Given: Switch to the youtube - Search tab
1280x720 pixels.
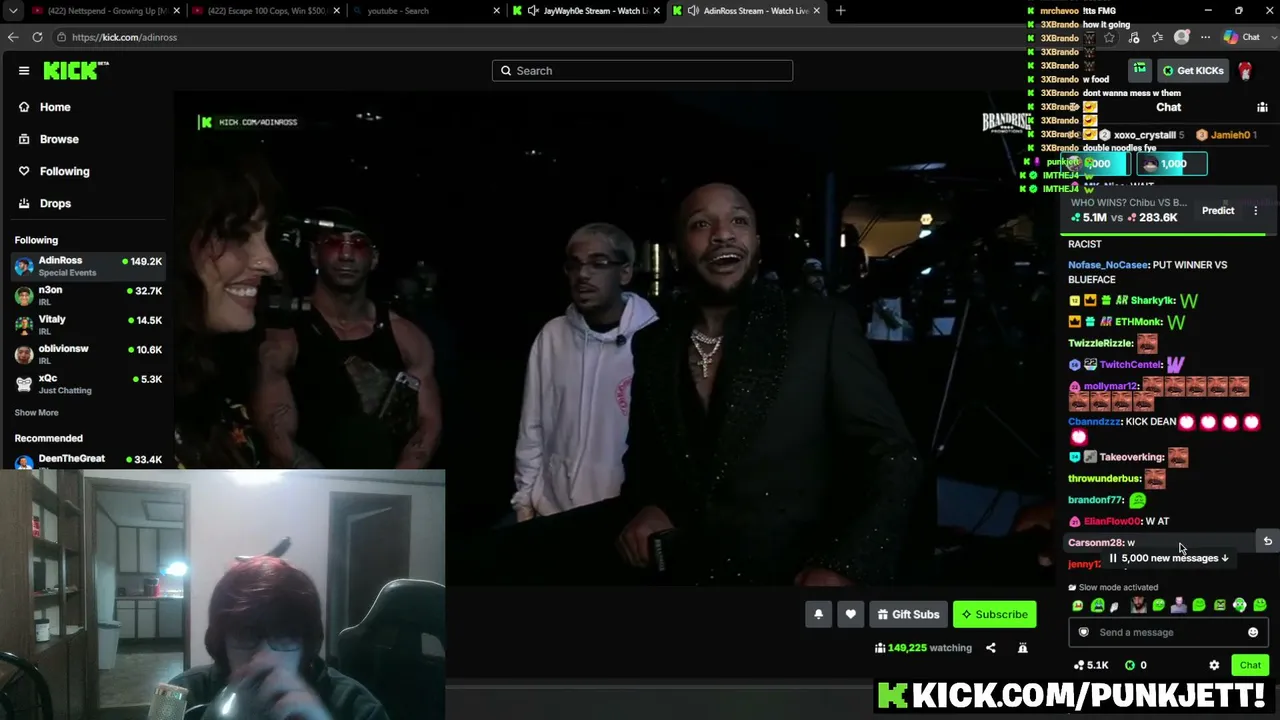Looking at the screenshot, I should (425, 11).
